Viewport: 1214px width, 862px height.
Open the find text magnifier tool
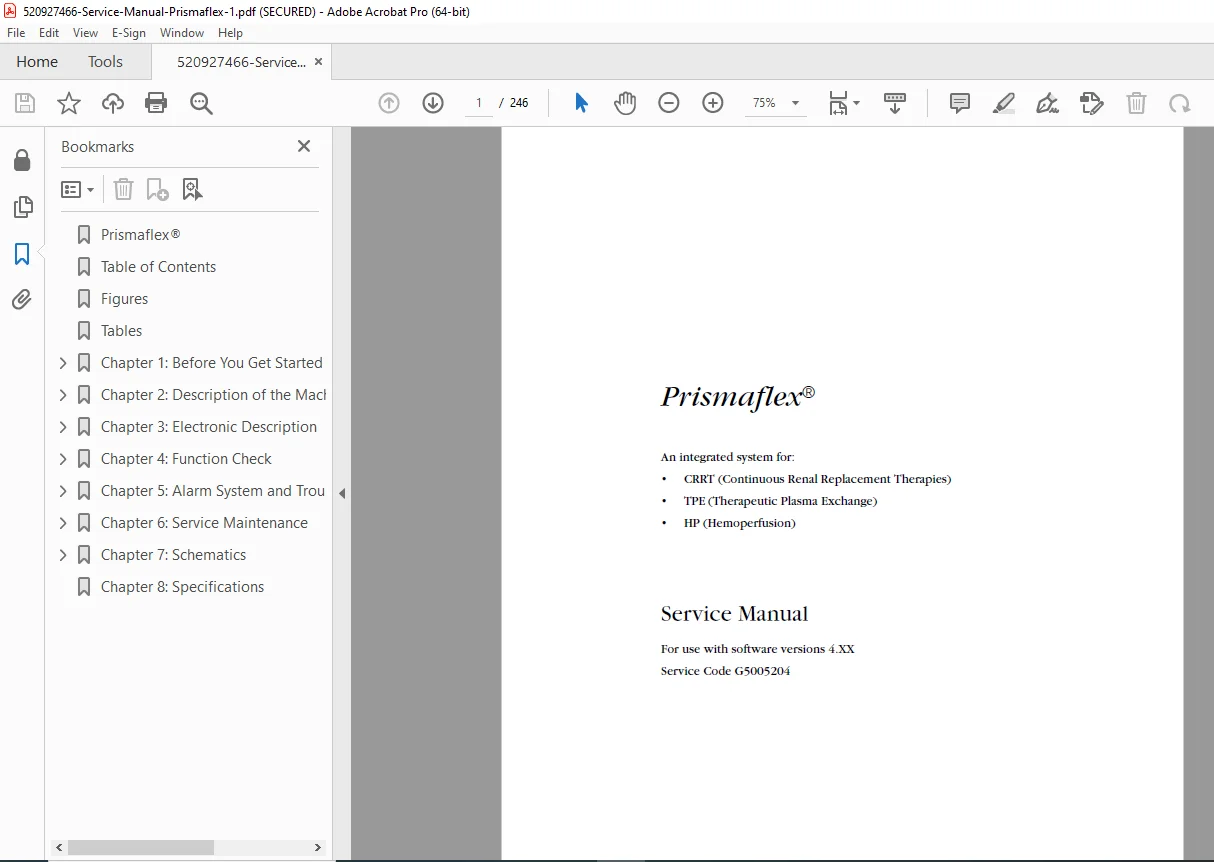(x=202, y=103)
